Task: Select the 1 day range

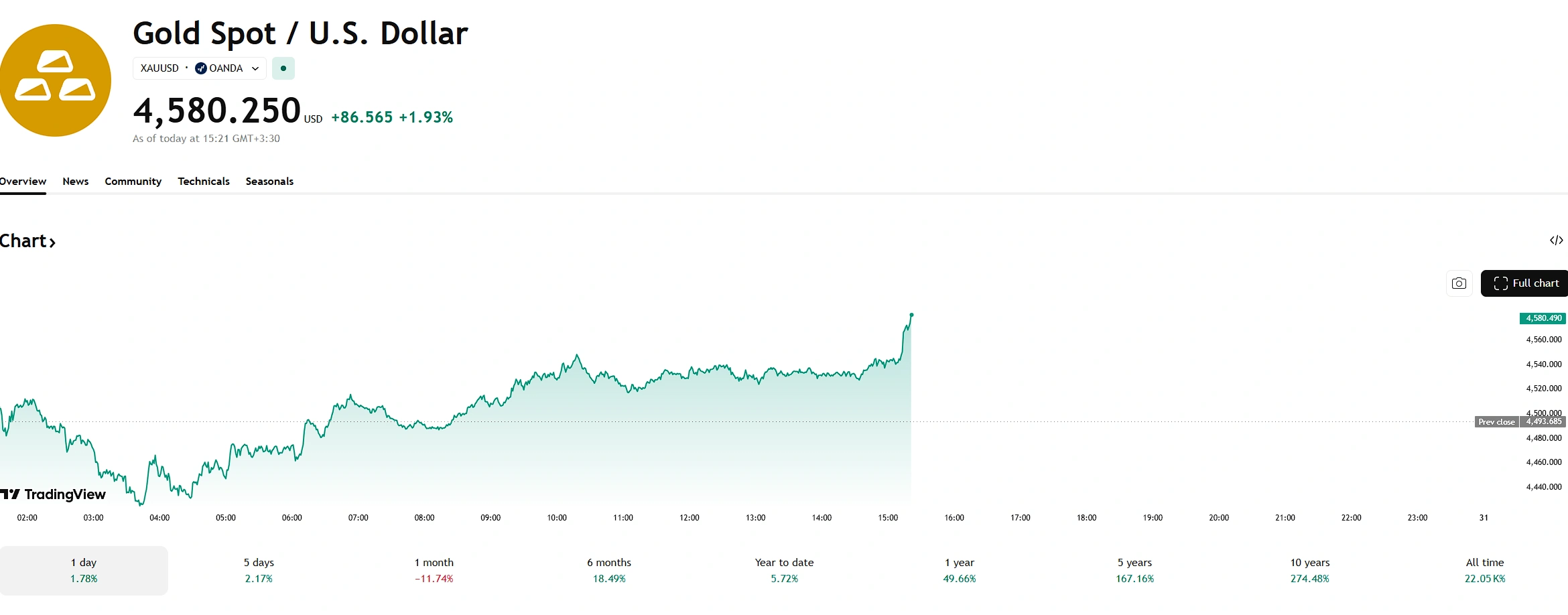Action: tap(84, 570)
